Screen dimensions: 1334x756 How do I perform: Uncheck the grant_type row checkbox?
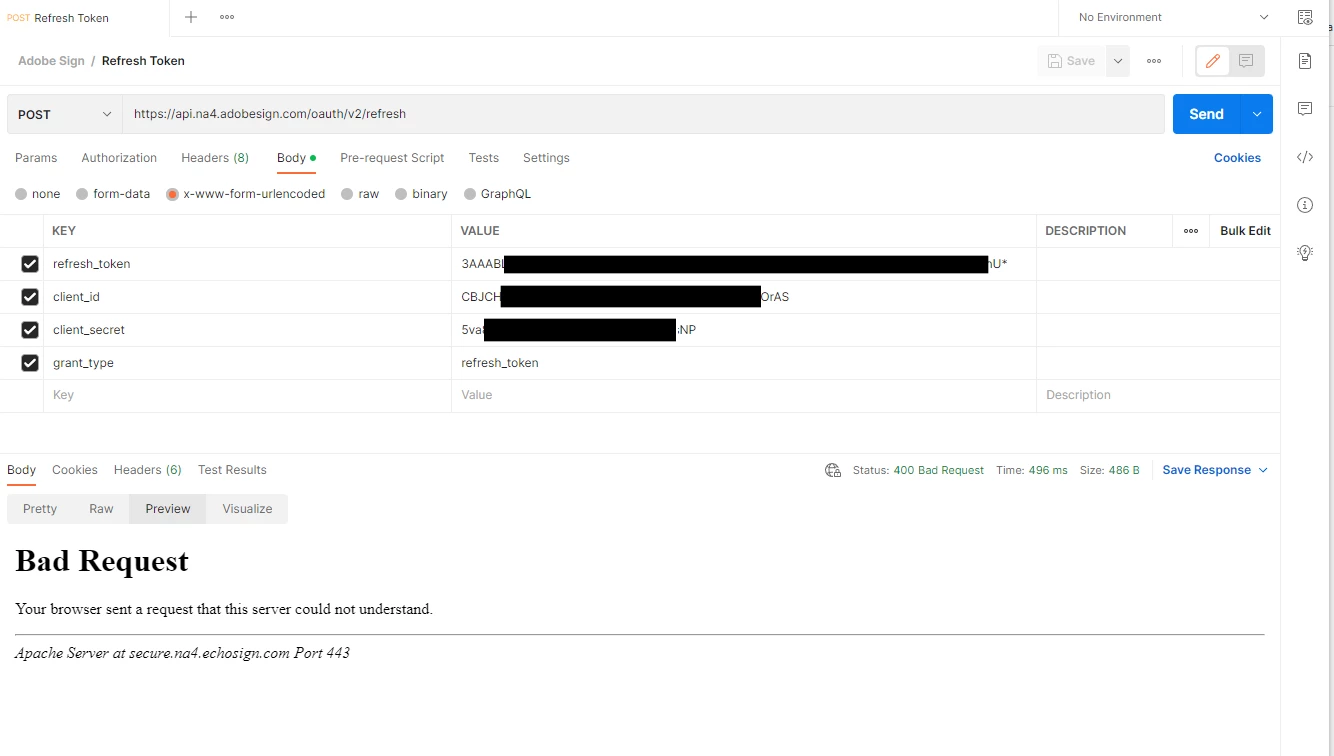(30, 363)
